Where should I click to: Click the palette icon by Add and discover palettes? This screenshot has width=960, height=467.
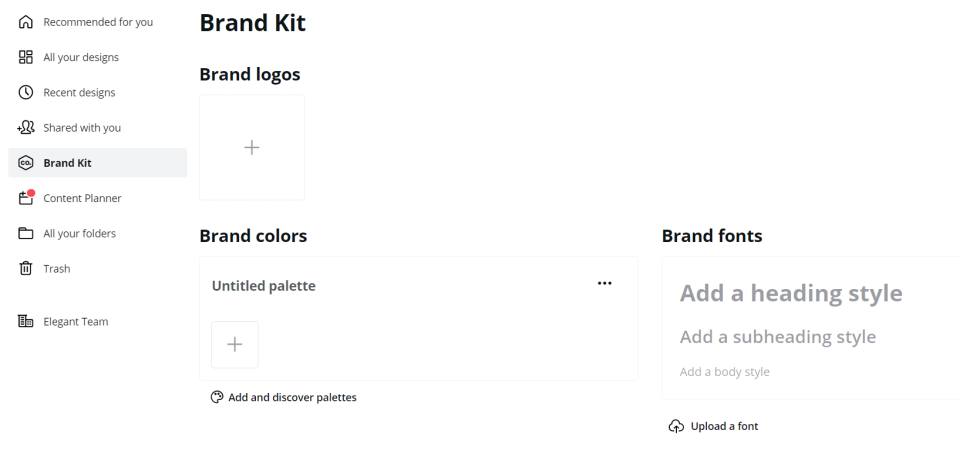point(217,397)
